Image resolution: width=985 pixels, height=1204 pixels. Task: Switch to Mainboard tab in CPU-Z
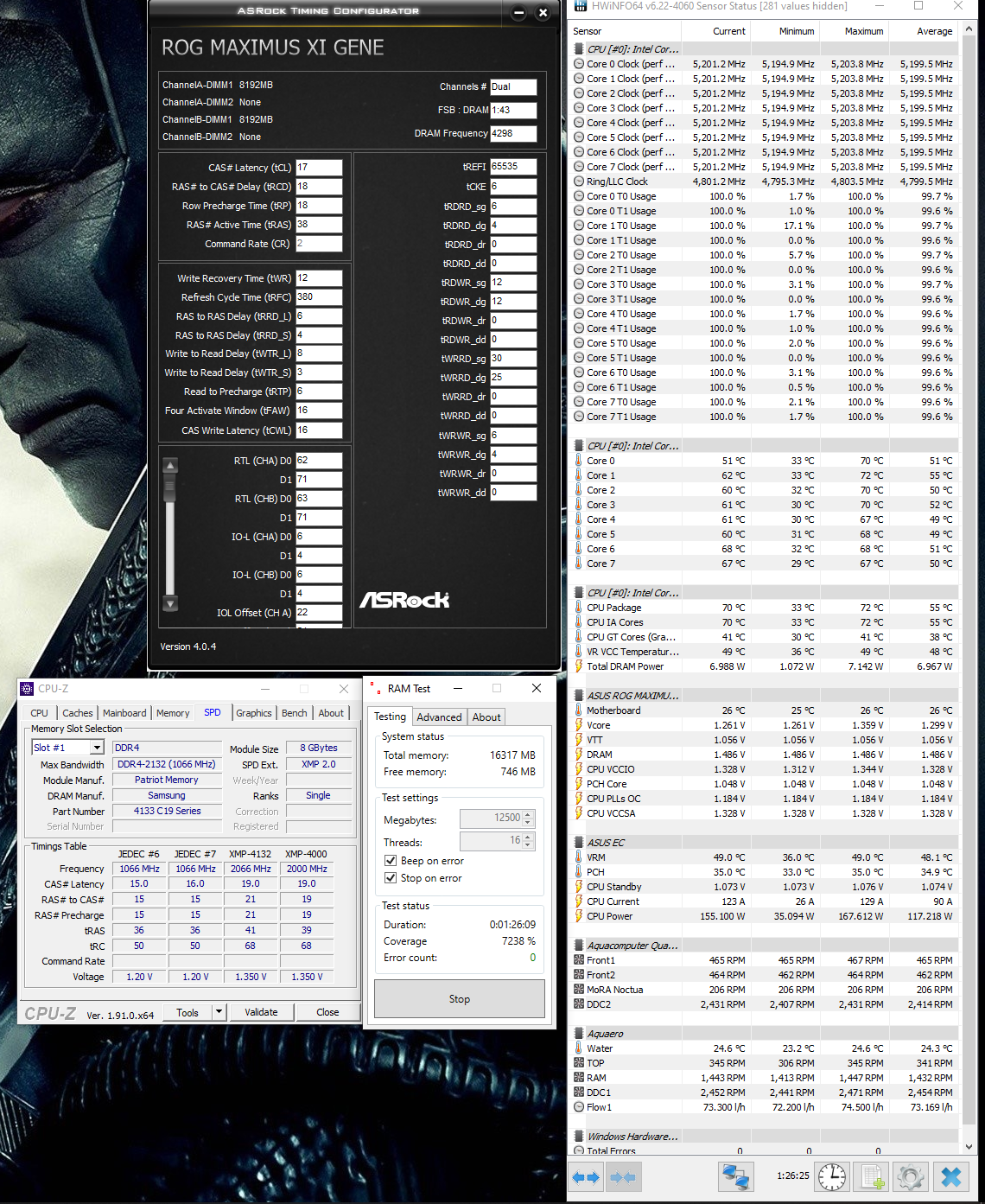[x=124, y=713]
